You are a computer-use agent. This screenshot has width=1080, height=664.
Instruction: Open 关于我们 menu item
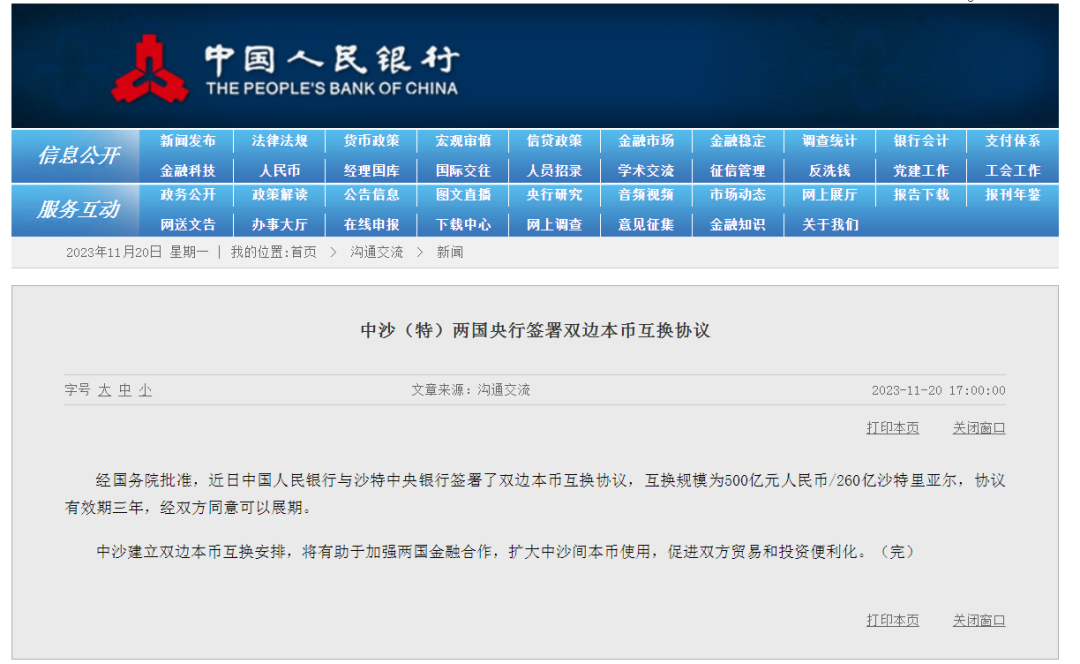[829, 225]
